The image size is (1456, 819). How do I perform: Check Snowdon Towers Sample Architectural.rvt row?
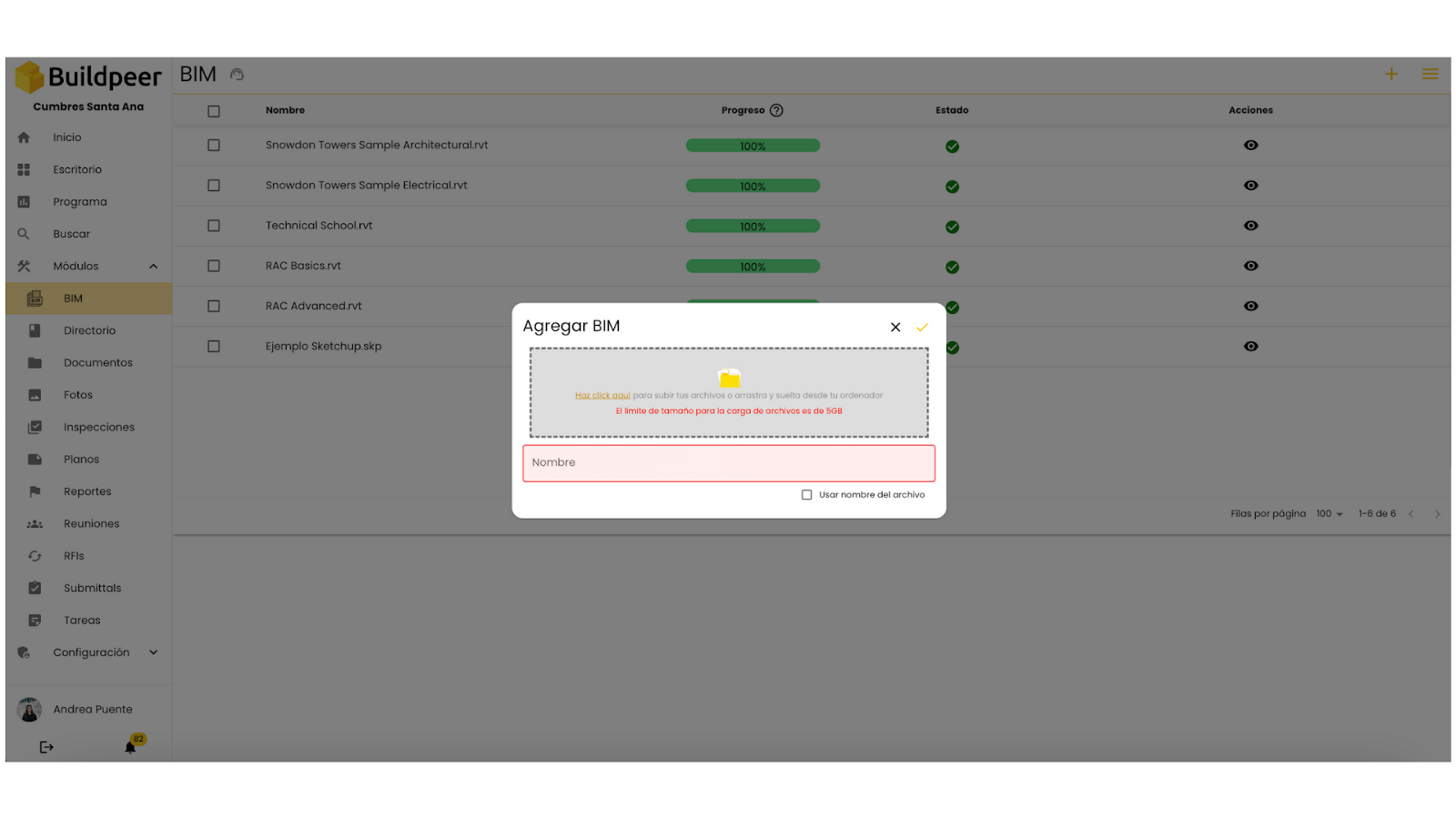tap(214, 146)
